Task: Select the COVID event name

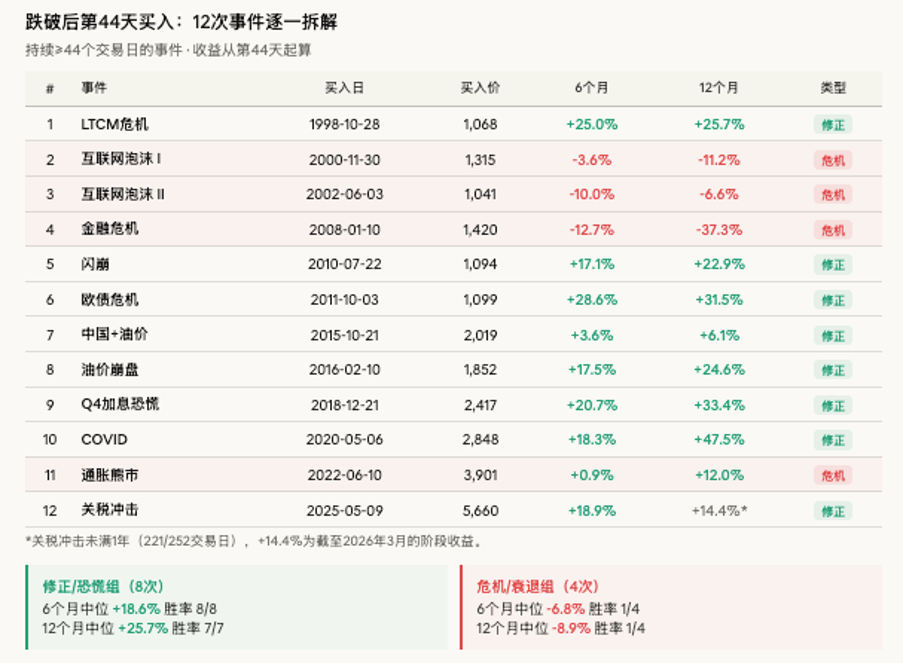Action: (104, 440)
